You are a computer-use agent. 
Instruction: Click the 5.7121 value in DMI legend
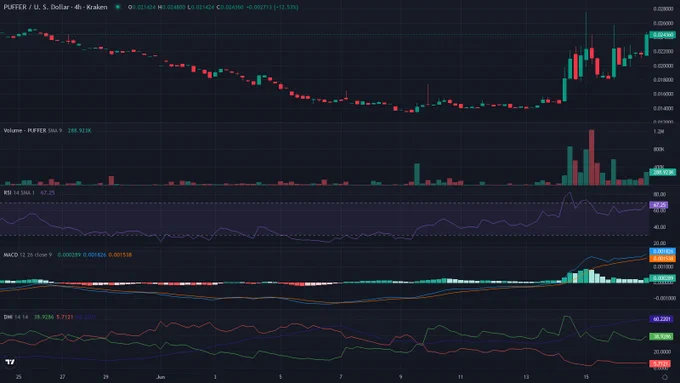tap(65, 317)
